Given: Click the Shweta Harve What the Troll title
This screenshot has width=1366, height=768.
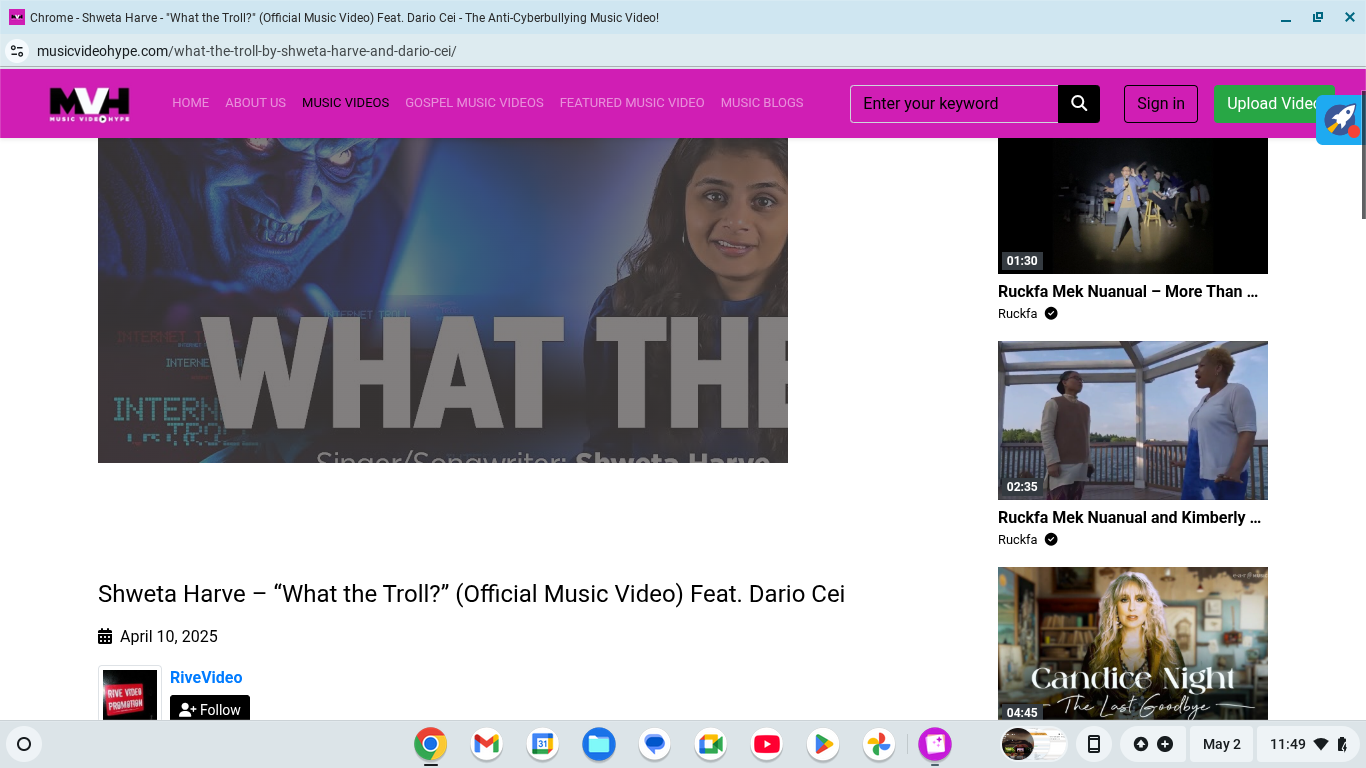Looking at the screenshot, I should [x=471, y=594].
